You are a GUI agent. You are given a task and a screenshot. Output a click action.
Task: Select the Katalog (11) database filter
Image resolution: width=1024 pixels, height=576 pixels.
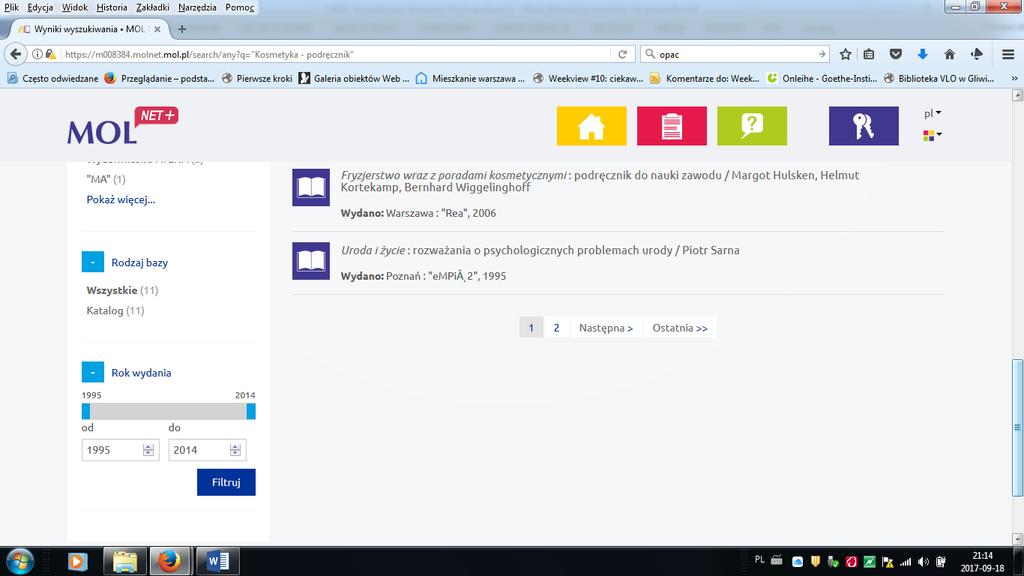pos(115,311)
